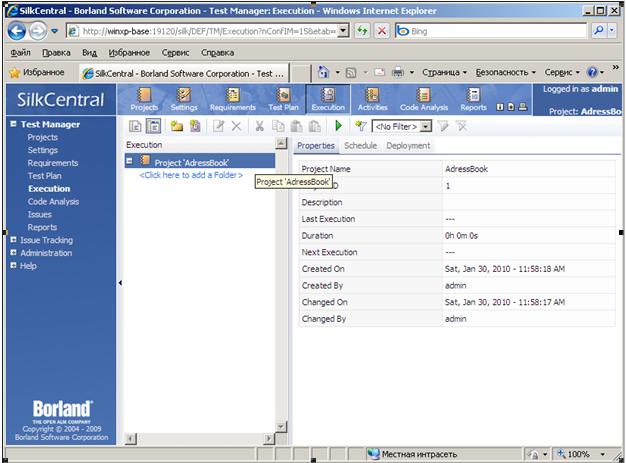Screen dimensions: 626x463
Task: Expand the Help sidebar section
Action: [13, 265]
